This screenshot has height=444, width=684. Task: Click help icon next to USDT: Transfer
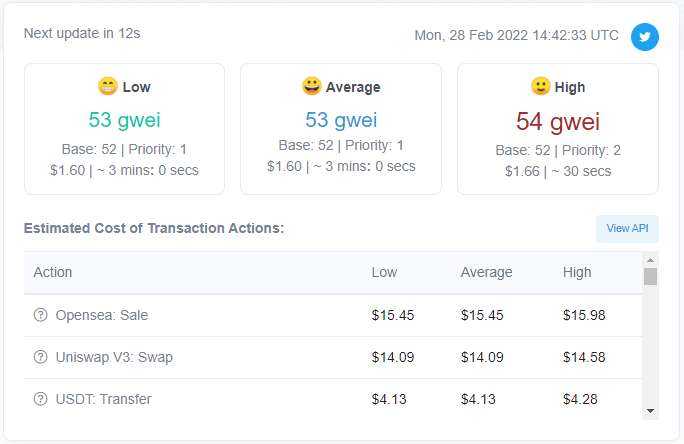pos(41,399)
